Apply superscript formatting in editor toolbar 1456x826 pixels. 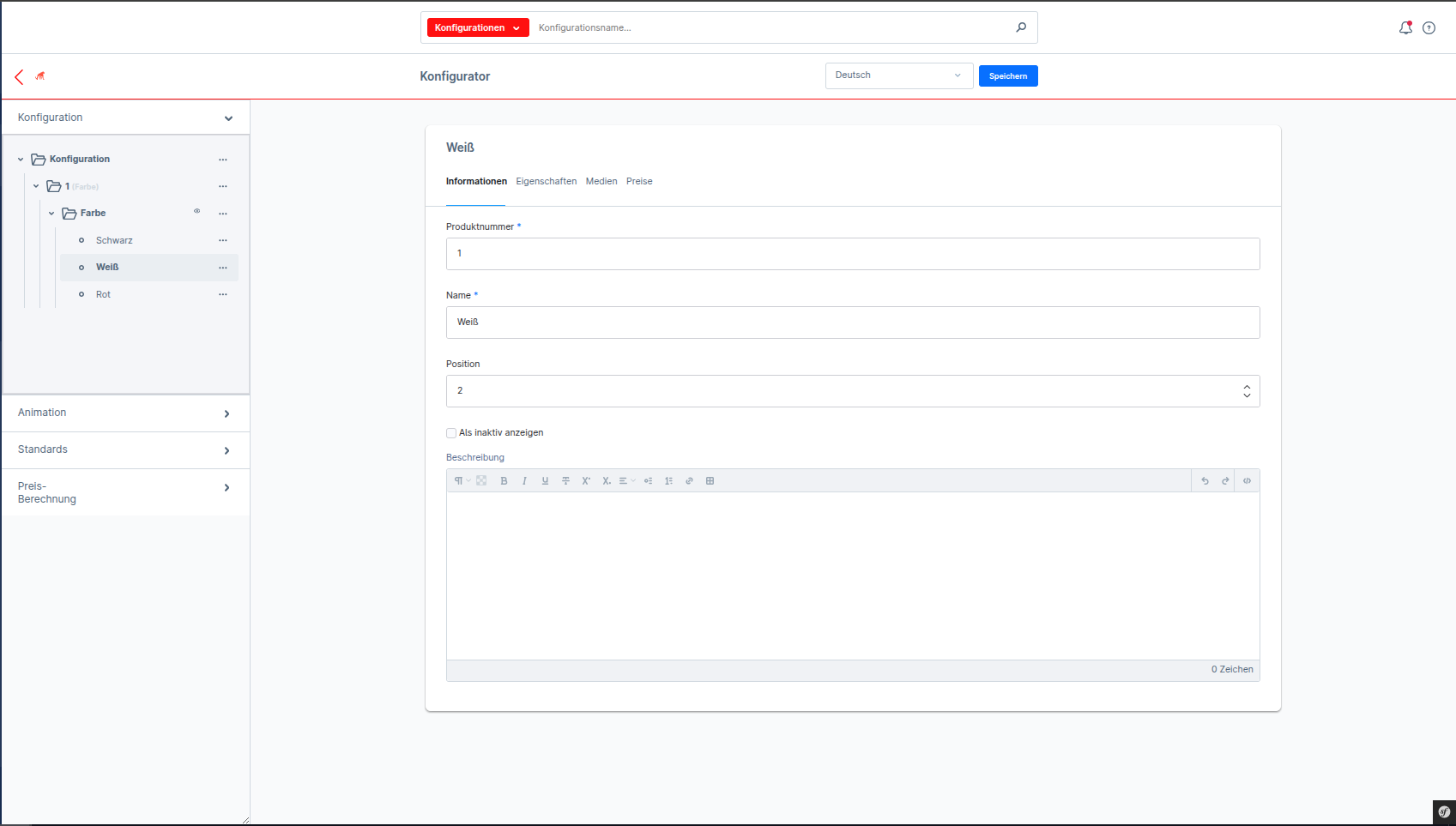[586, 481]
